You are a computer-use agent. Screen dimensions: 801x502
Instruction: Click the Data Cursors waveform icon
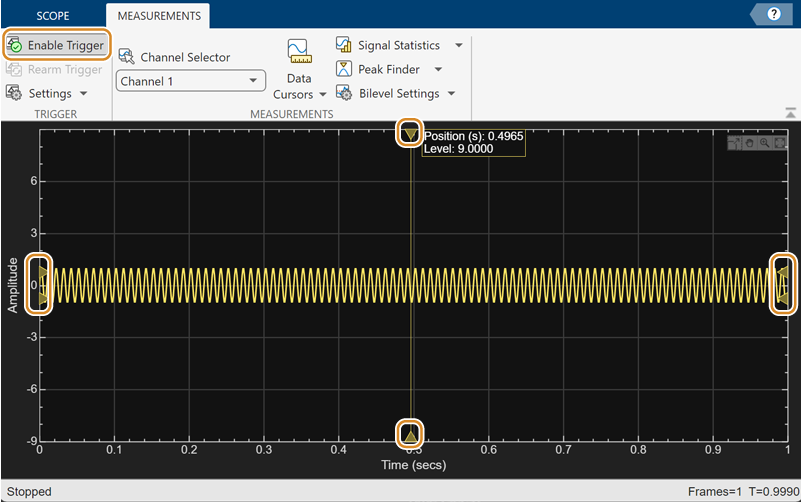click(x=298, y=51)
